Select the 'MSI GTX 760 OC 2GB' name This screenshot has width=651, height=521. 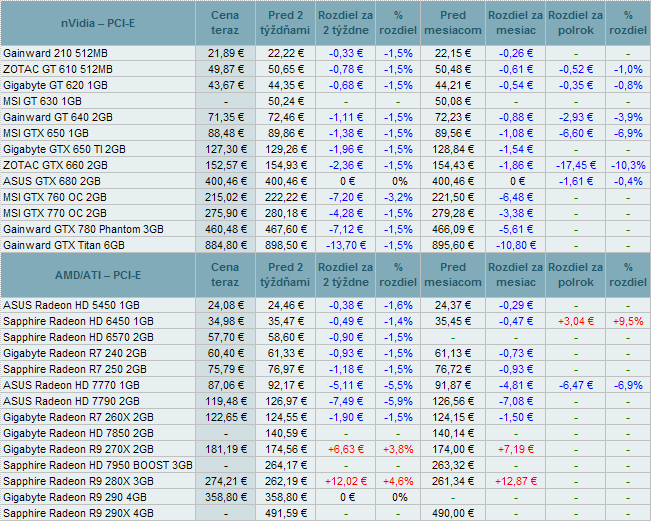[55, 197]
